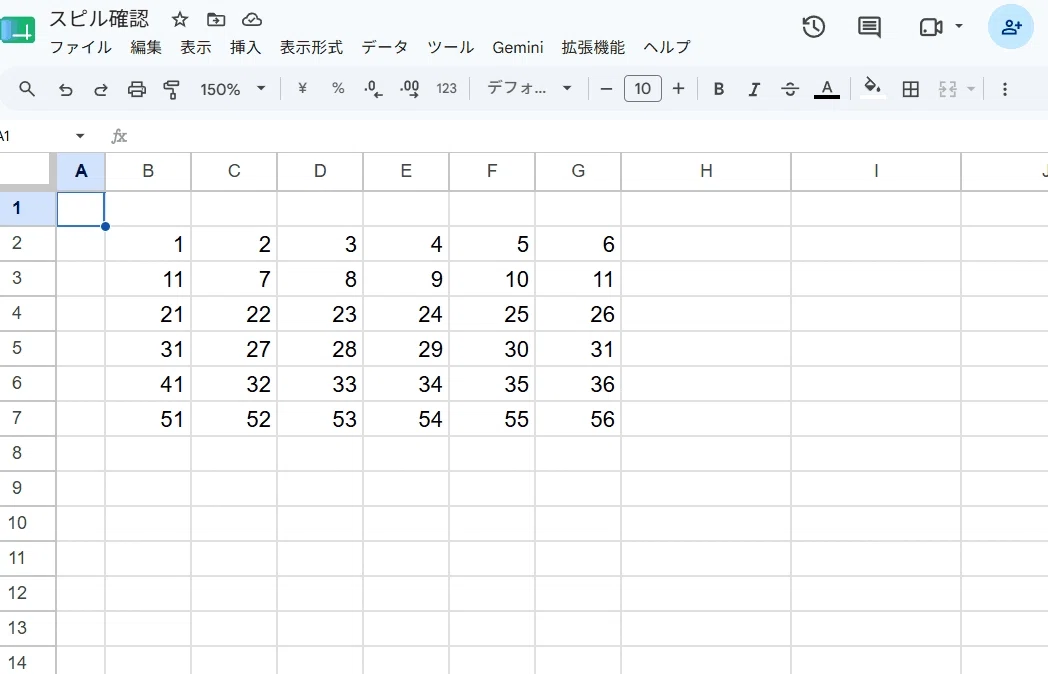Toggle bold formatting
Viewport: 1048px width, 674px height.
pos(719,89)
